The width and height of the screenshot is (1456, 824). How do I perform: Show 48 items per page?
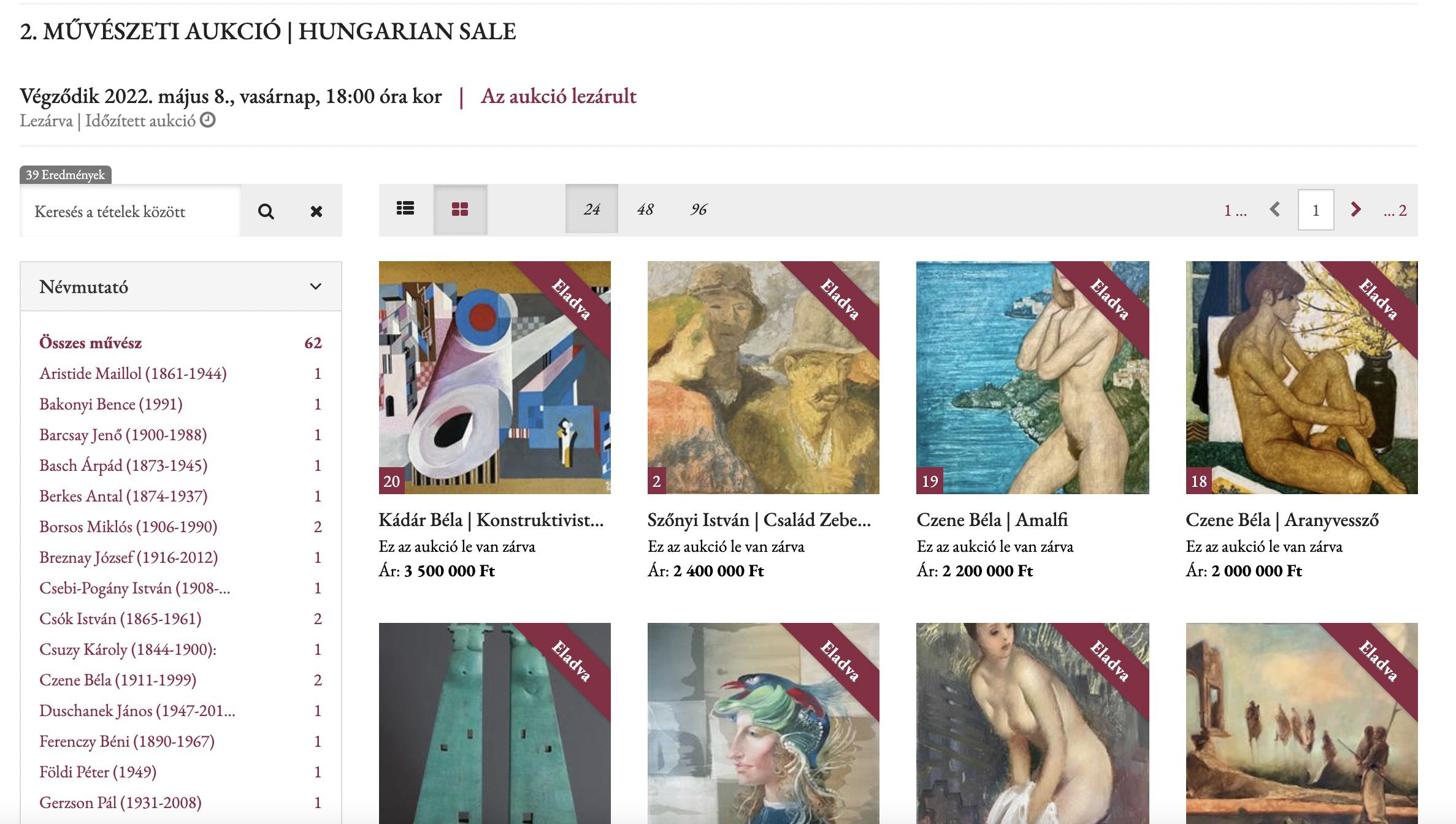pyautogui.click(x=645, y=209)
